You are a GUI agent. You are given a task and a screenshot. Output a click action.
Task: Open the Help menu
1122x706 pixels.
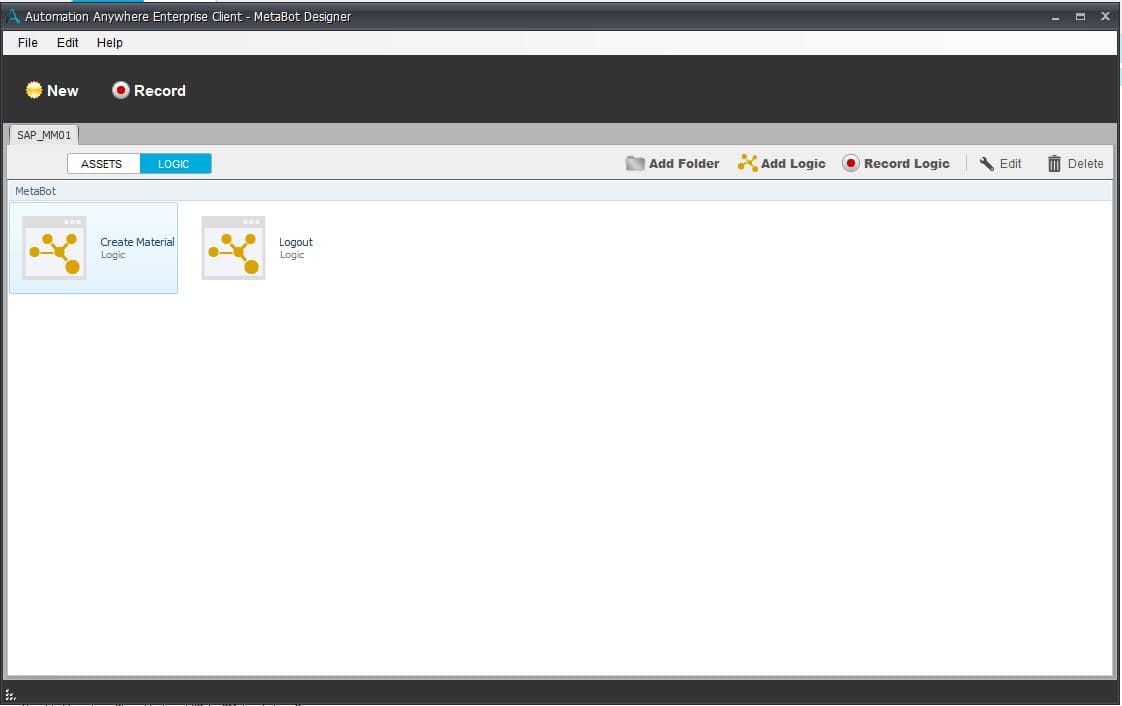(109, 43)
